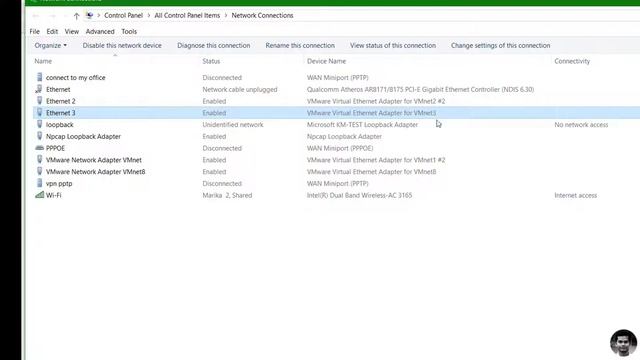Select the "loopback" connection name
Screen dimensions: 640x360
(60, 125)
